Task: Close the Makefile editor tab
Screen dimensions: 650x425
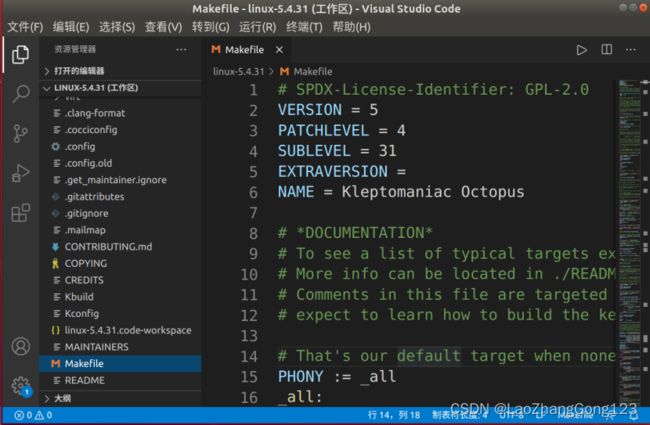Action: [279, 50]
